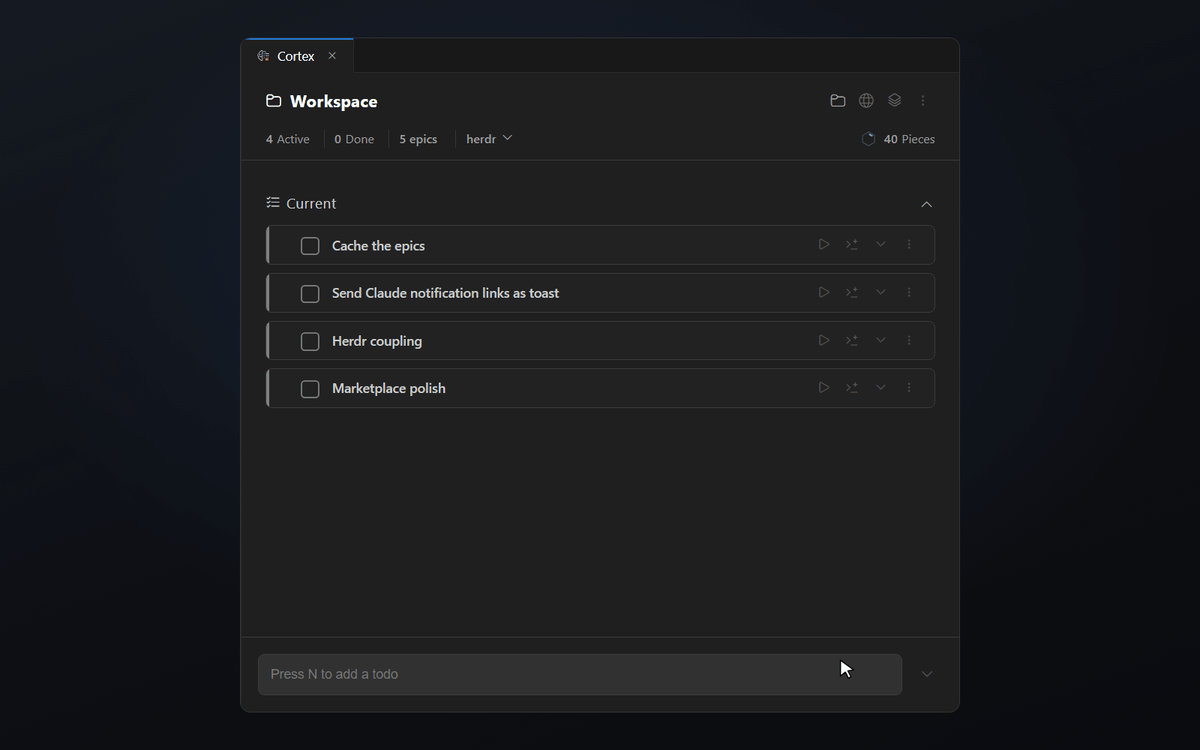Expand Cache the epics details chevron

[x=881, y=245]
